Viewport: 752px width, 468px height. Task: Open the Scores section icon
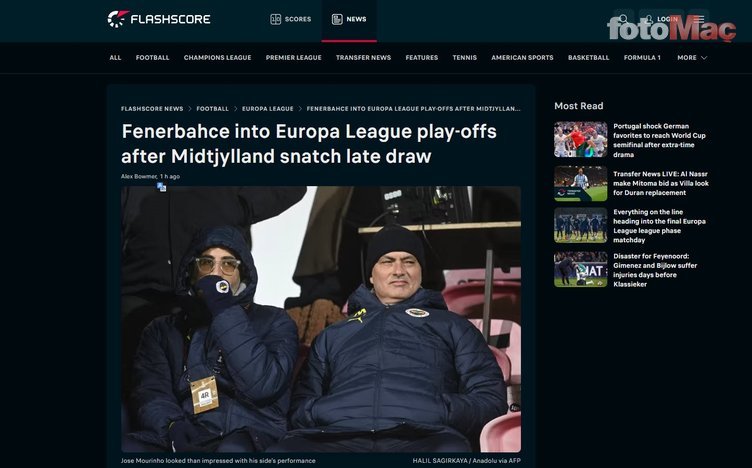pyautogui.click(x=275, y=19)
